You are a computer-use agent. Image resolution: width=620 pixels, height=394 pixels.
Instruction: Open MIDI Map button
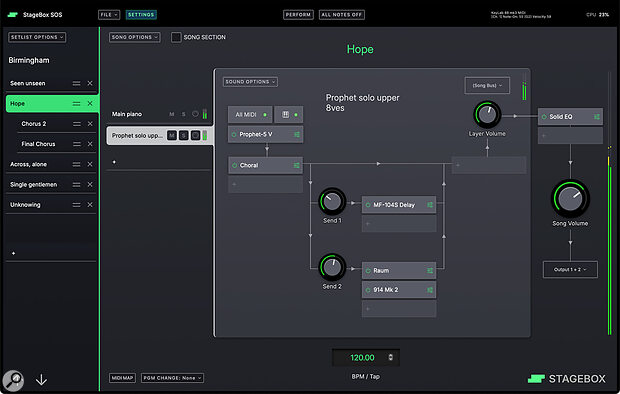[122, 378]
